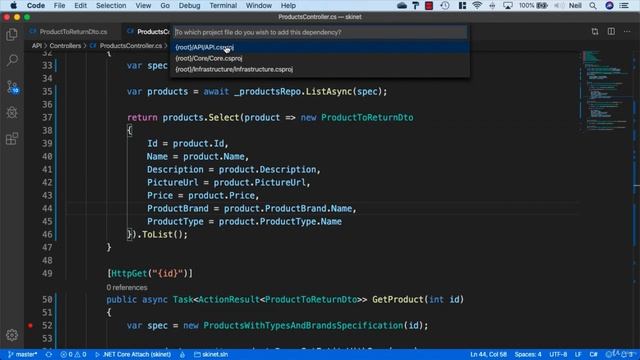Open the Go menu
This screenshot has width=640, height=360.
pyautogui.click(x=165, y=5)
